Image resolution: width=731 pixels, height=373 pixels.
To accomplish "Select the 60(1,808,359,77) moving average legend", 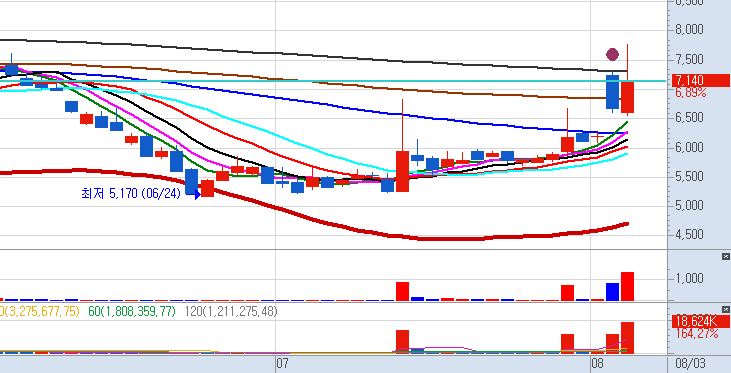I will [132, 311].
